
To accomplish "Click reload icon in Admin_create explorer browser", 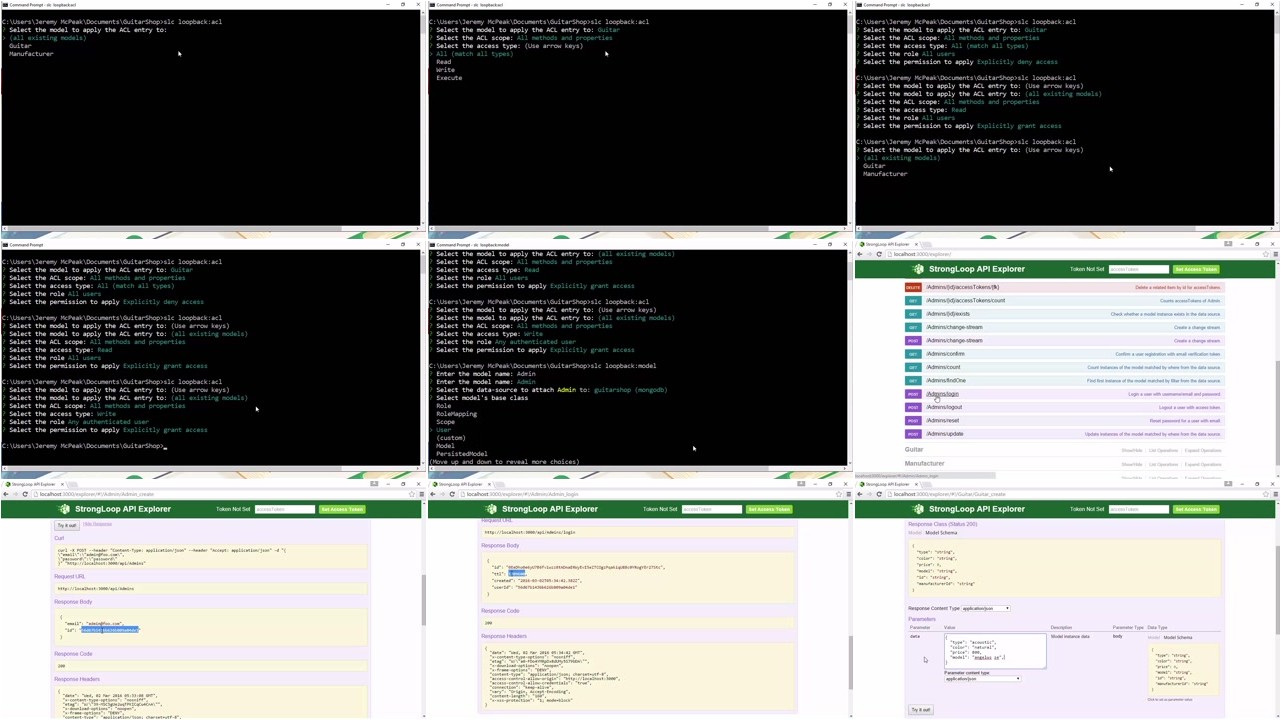I will [24, 494].
